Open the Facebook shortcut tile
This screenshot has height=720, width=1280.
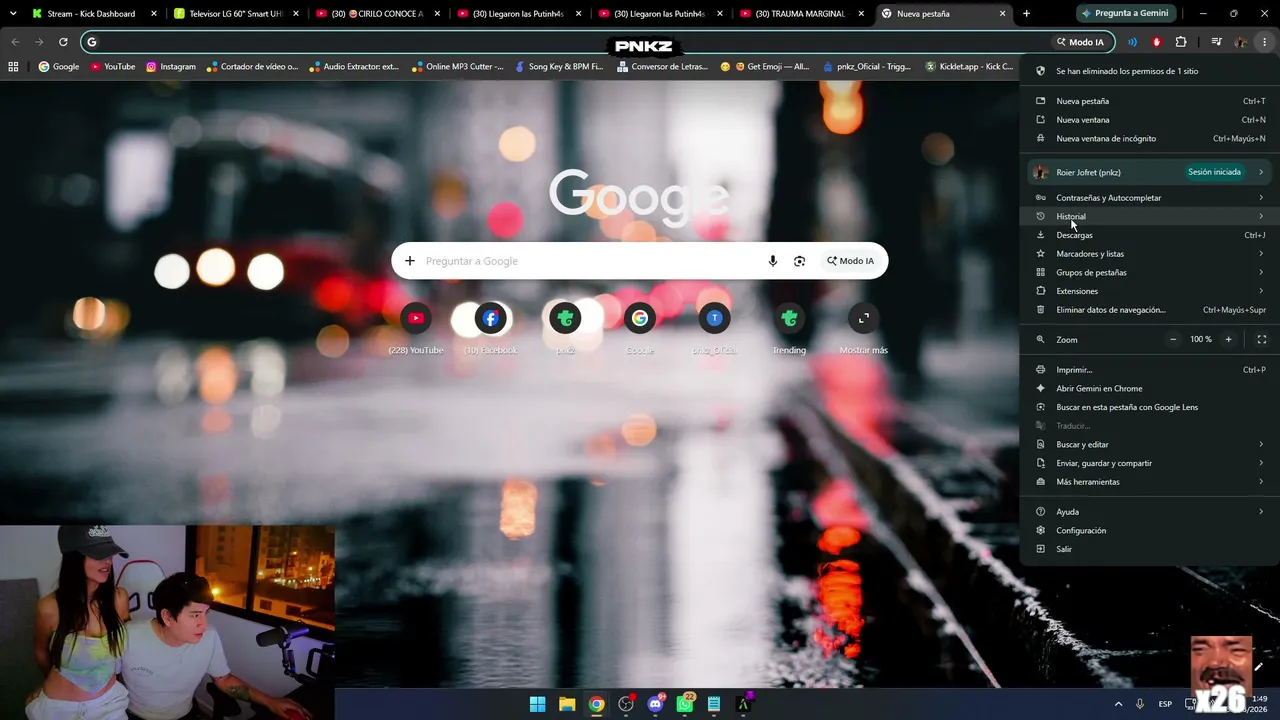click(x=490, y=318)
